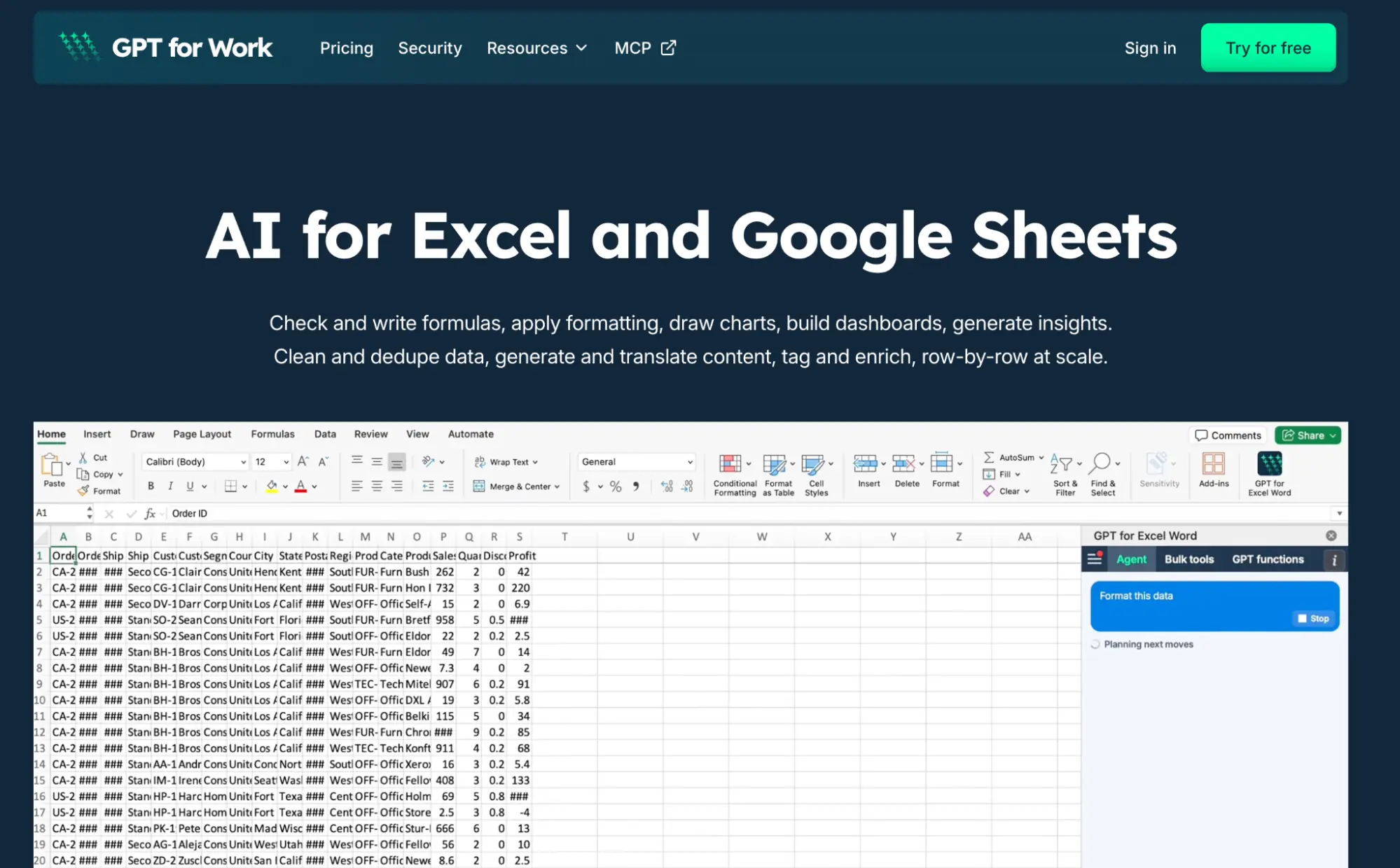Image resolution: width=1400 pixels, height=868 pixels.
Task: Switch to the Insert ribbon tab
Action: point(97,434)
